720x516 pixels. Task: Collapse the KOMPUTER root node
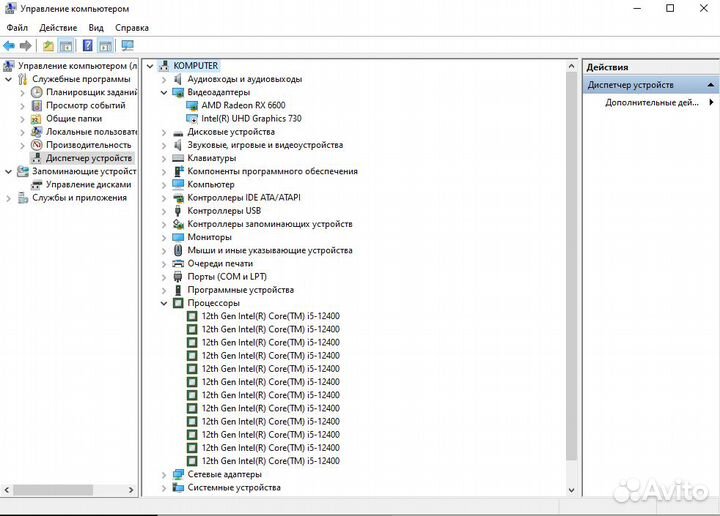pyautogui.click(x=150, y=66)
